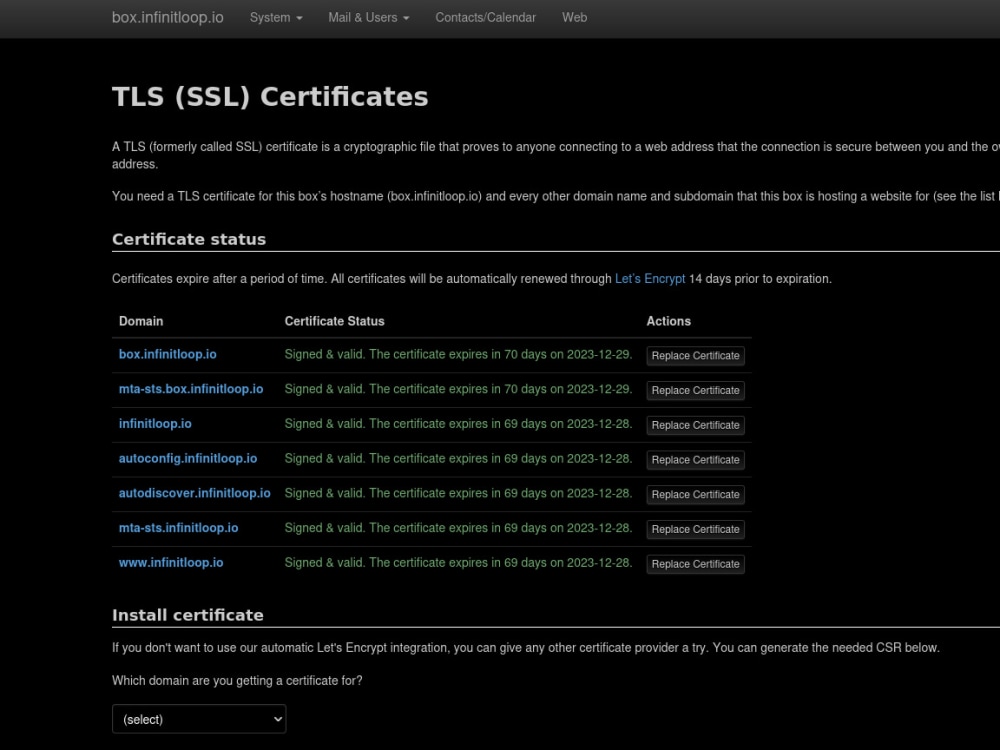
Task: Replace certificate for mta-sts.infinitloop.io
Action: pyautogui.click(x=695, y=529)
